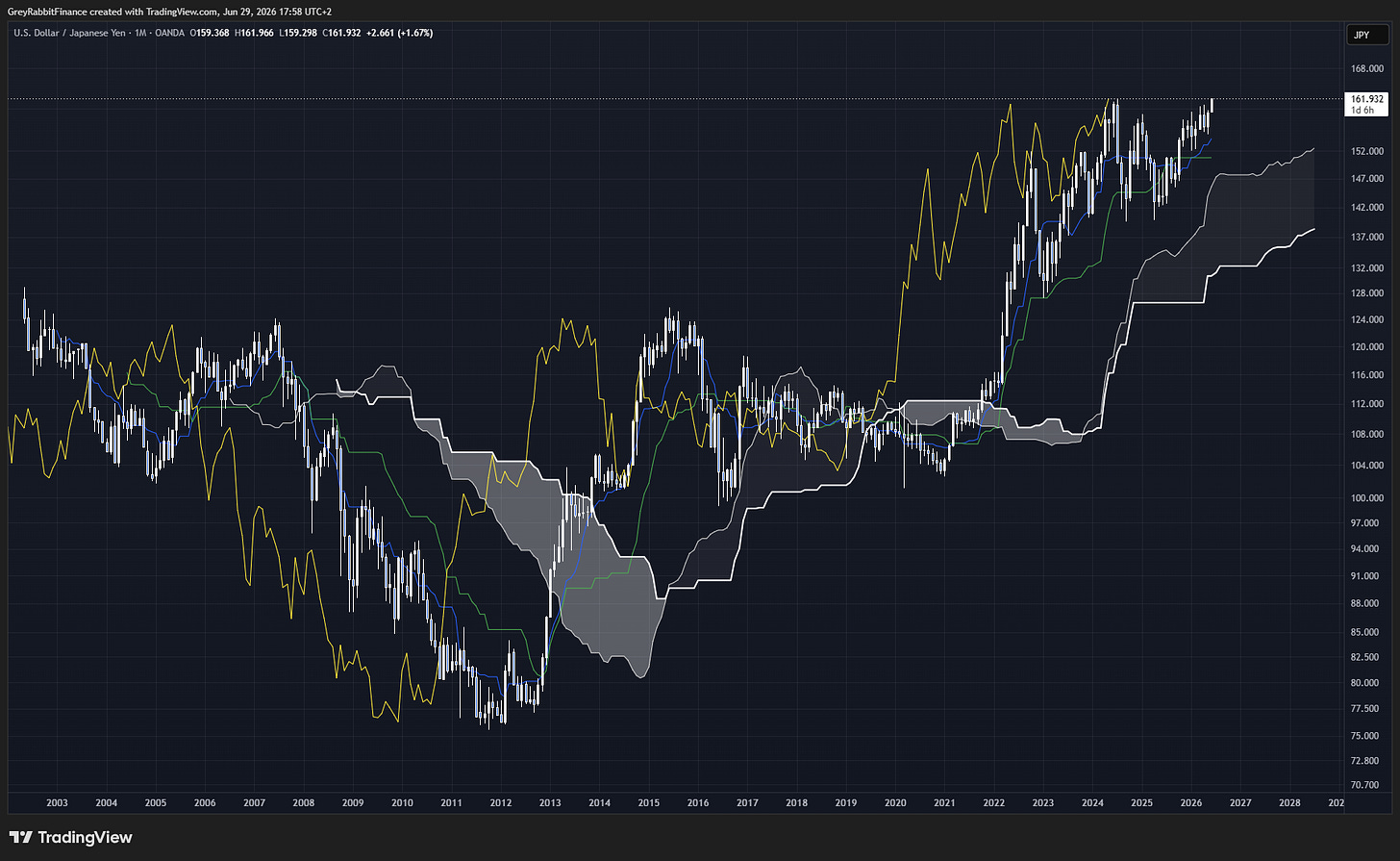Click the 152.000 level on price scale
Screen dimensions: 1400x861
click(1366, 152)
